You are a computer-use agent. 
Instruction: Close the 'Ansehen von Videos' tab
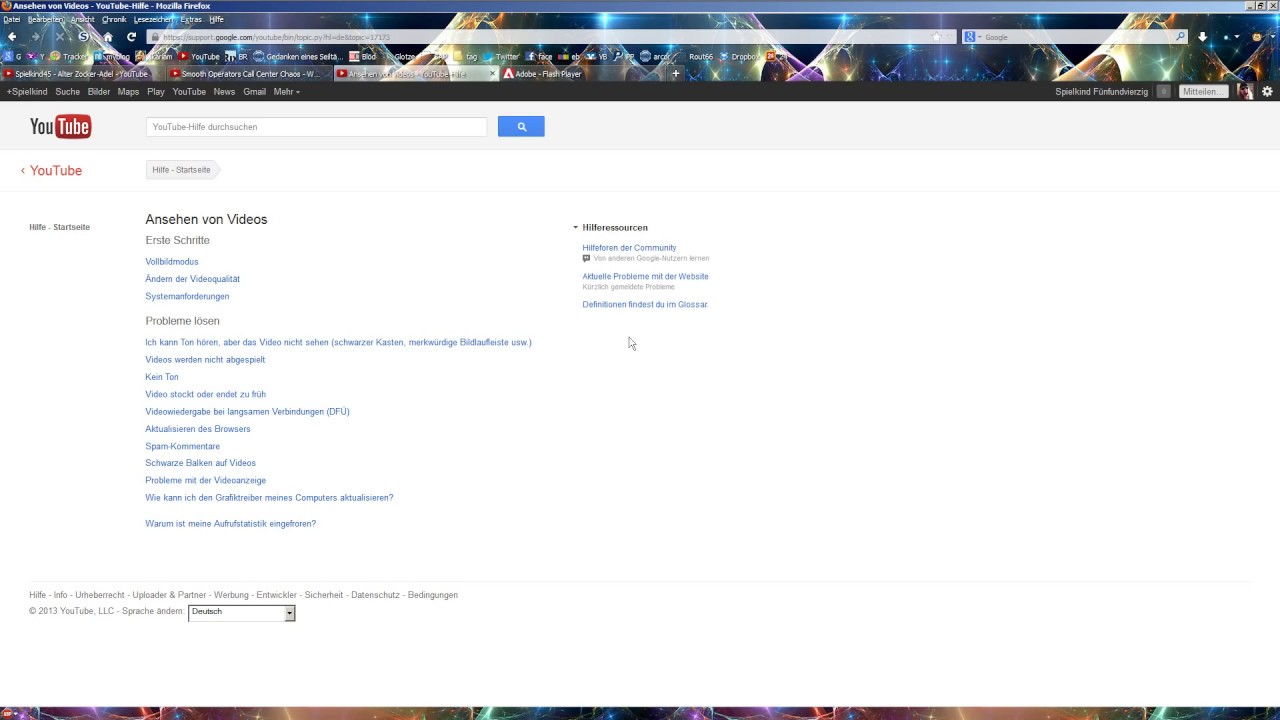(492, 74)
